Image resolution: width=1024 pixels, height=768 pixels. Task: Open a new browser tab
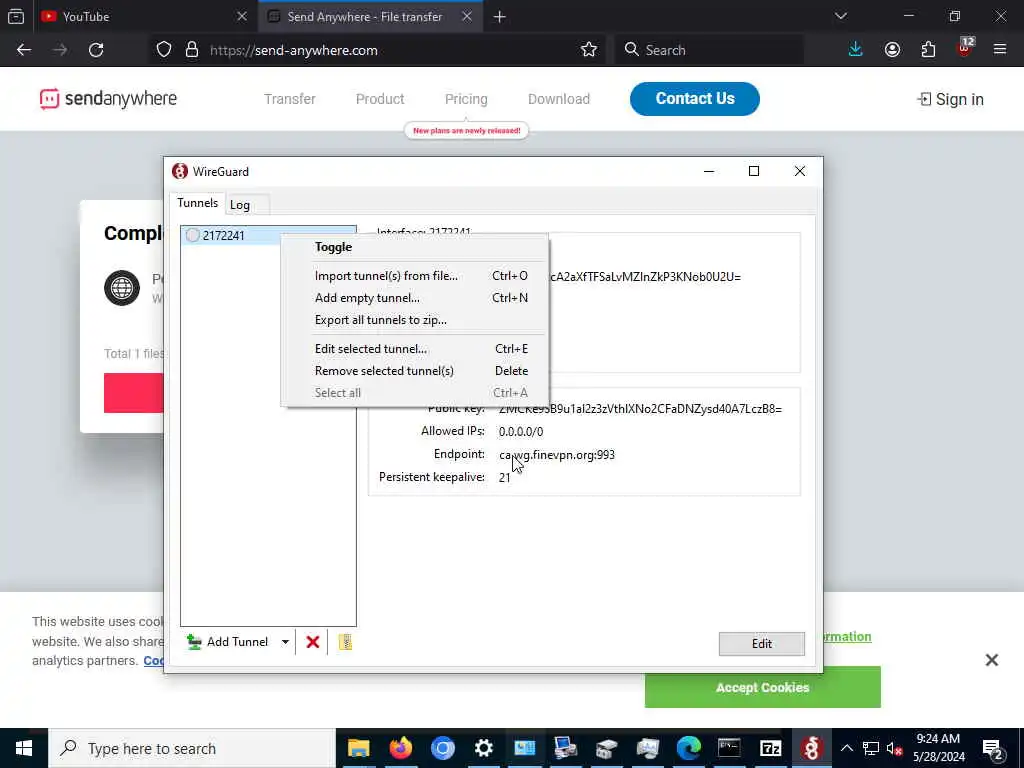click(500, 17)
